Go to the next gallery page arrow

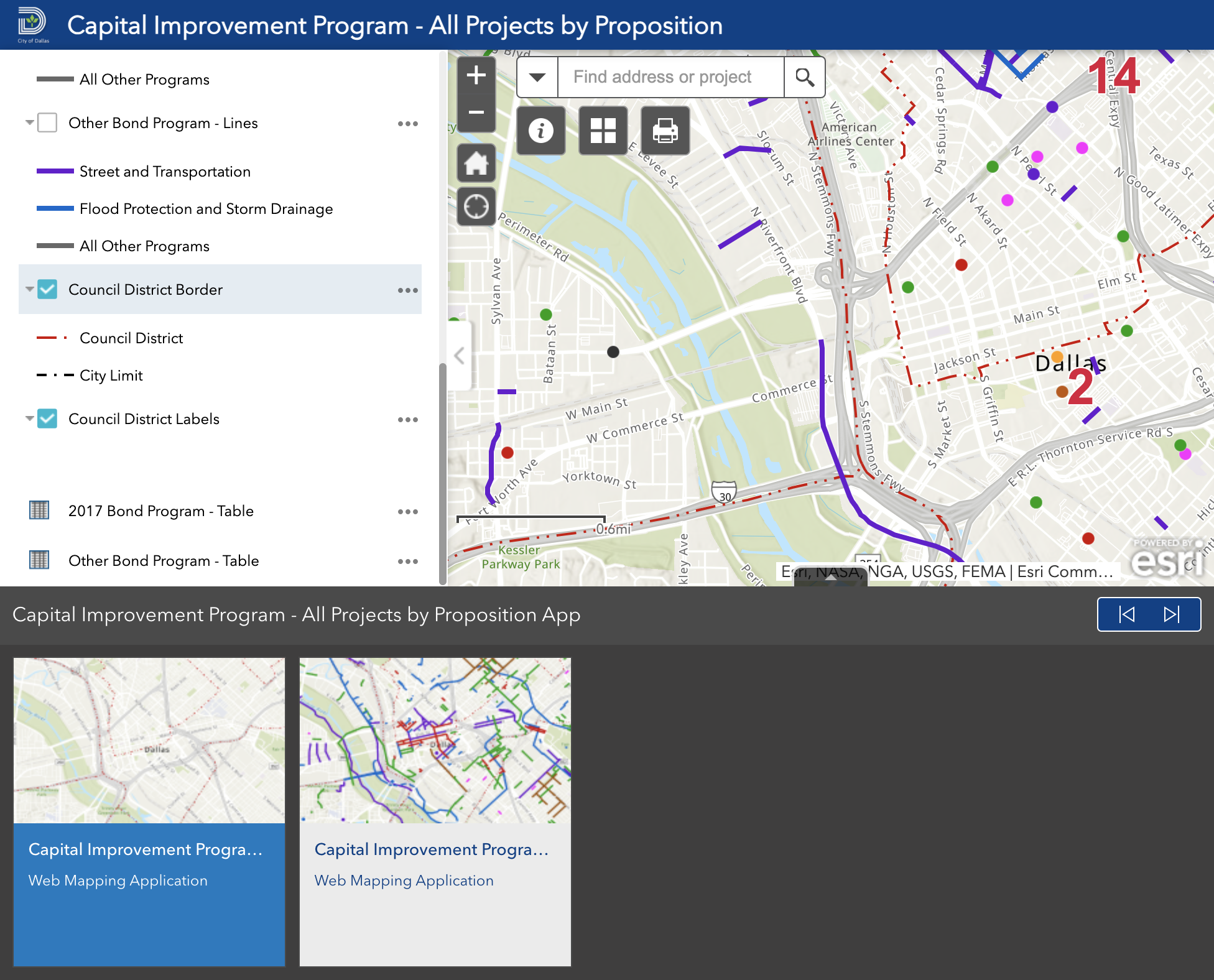pos(1172,614)
